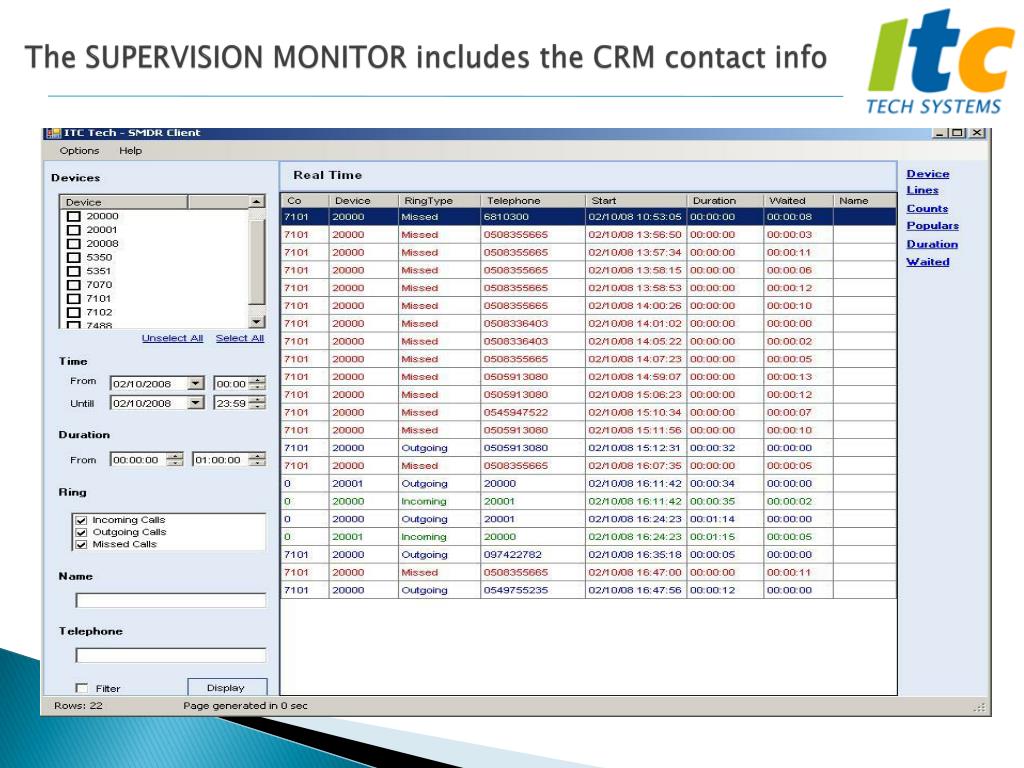Sort by RingType column header

[439, 200]
